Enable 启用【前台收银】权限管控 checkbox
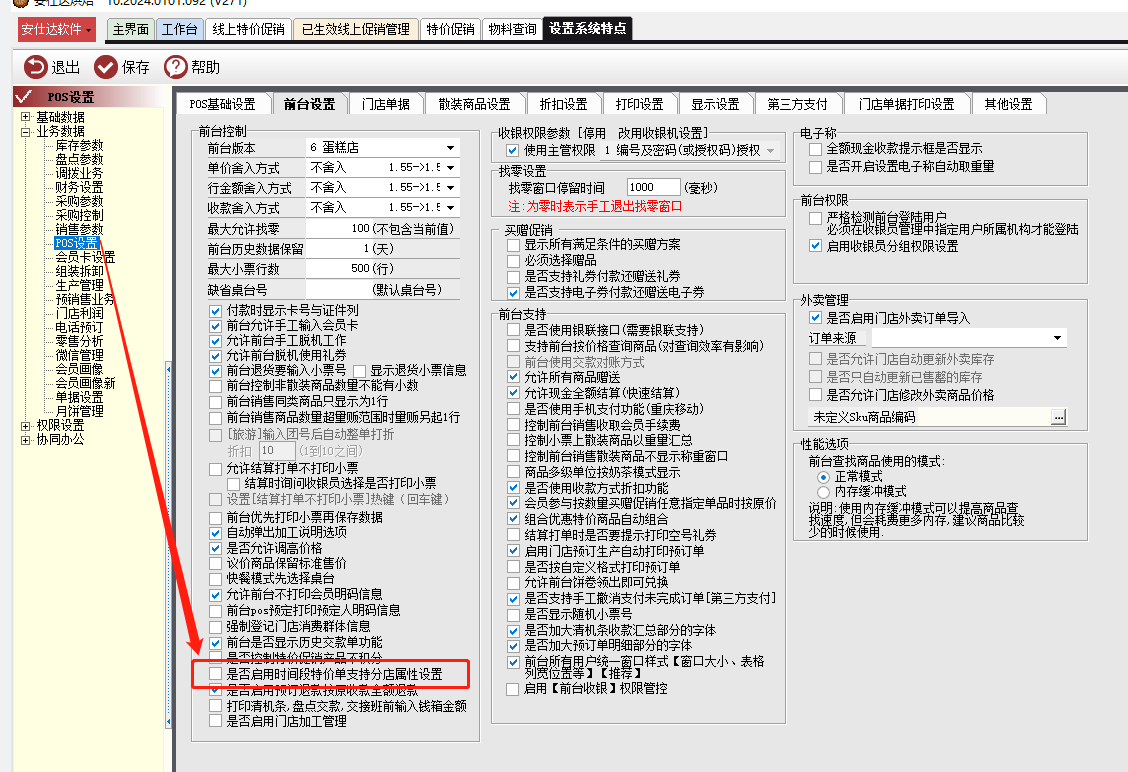The width and height of the screenshot is (1128, 772). [513, 689]
